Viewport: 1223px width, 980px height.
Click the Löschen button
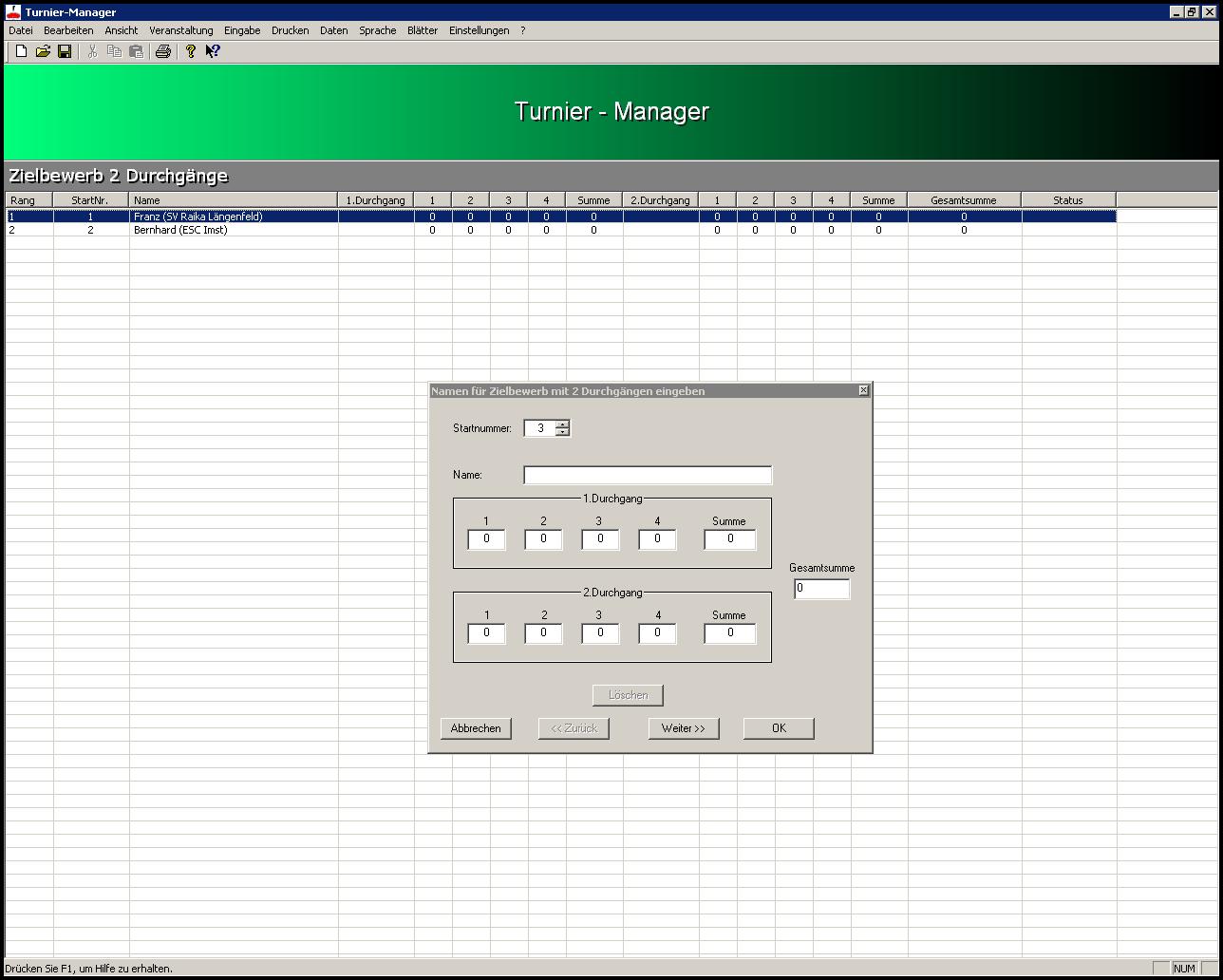(628, 695)
